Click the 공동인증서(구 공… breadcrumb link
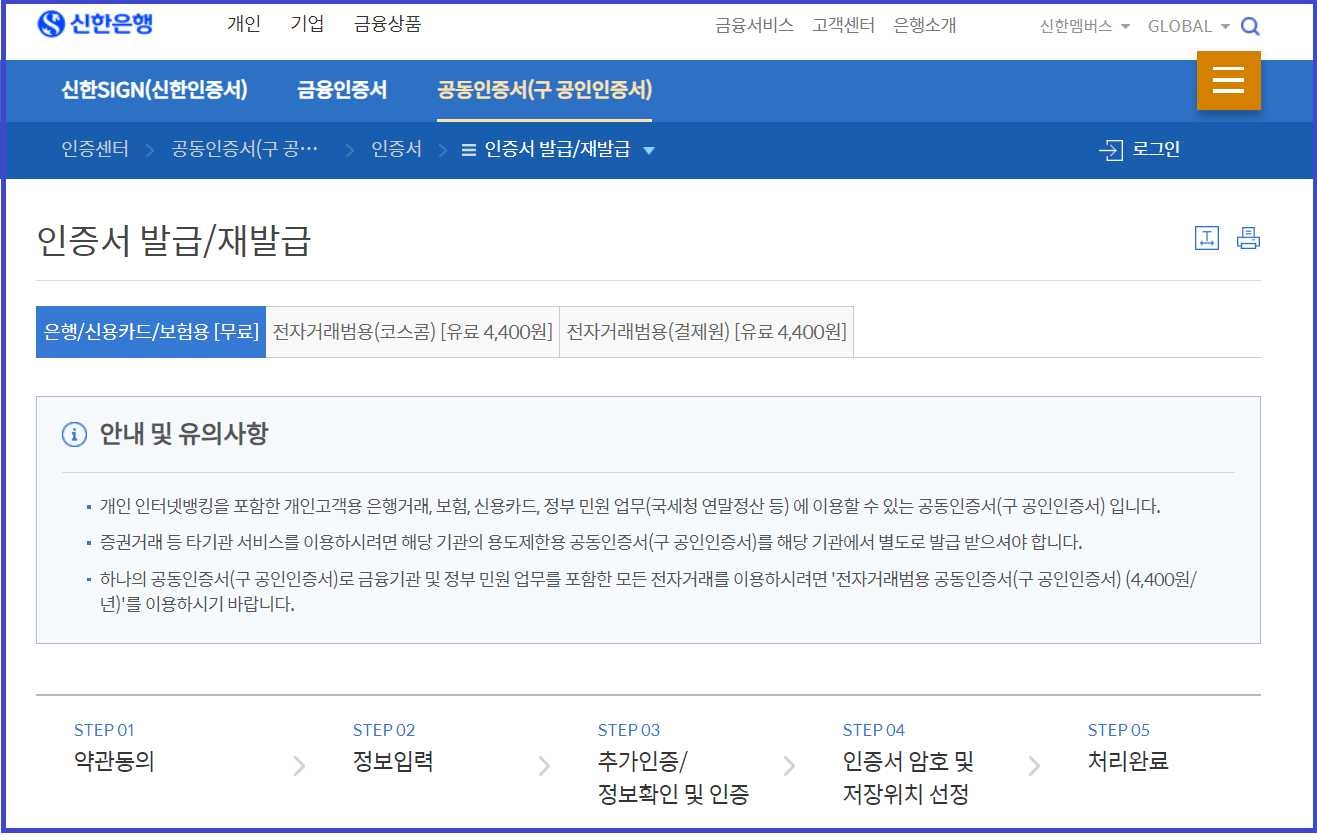The width and height of the screenshot is (1317, 837). 245,150
